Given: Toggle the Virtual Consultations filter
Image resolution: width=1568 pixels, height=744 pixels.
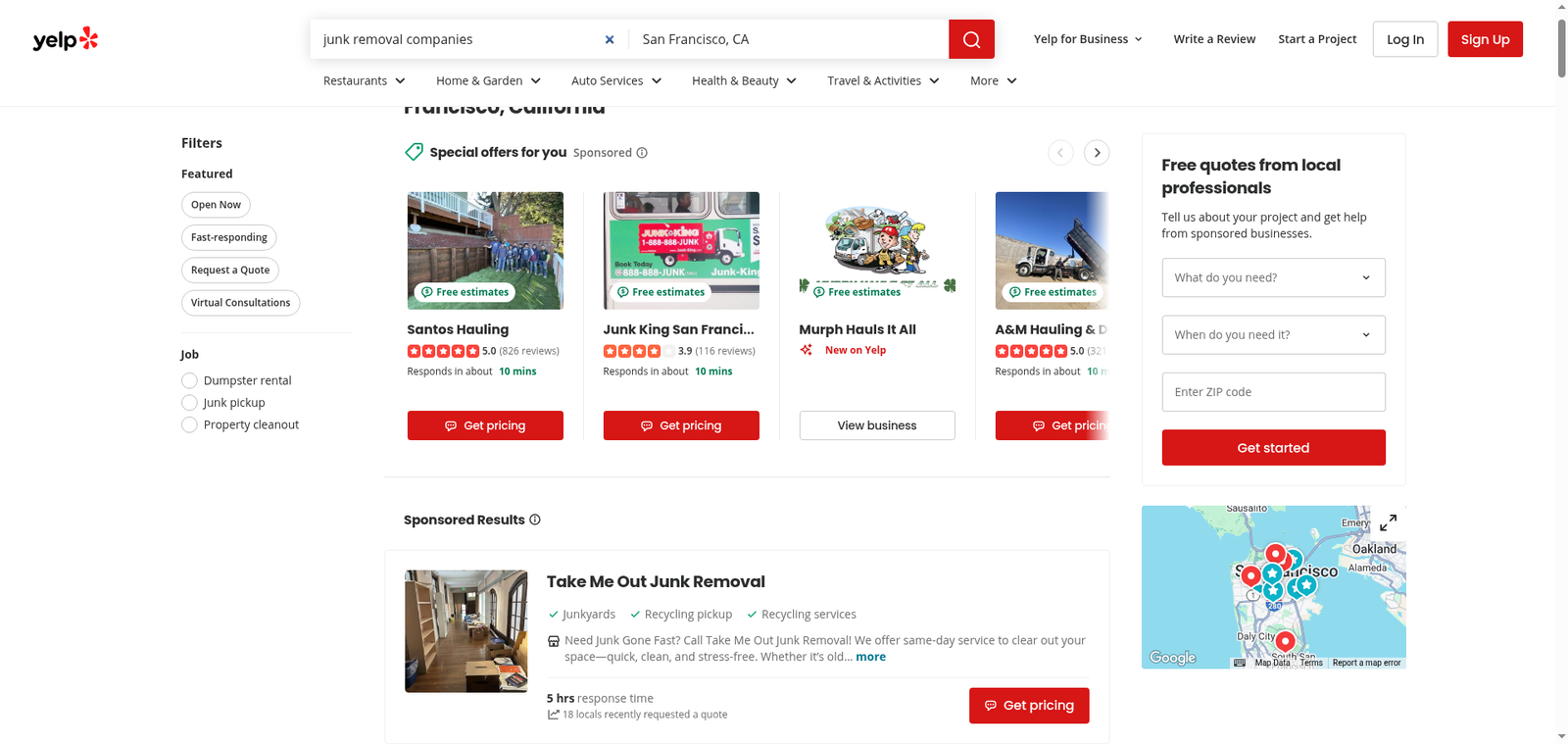Looking at the screenshot, I should click(240, 303).
